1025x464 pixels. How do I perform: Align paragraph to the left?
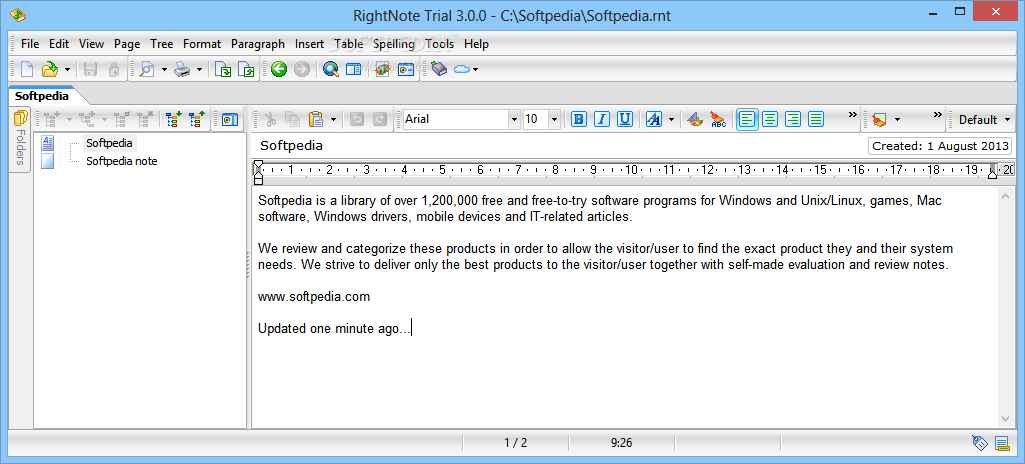pyautogui.click(x=747, y=119)
